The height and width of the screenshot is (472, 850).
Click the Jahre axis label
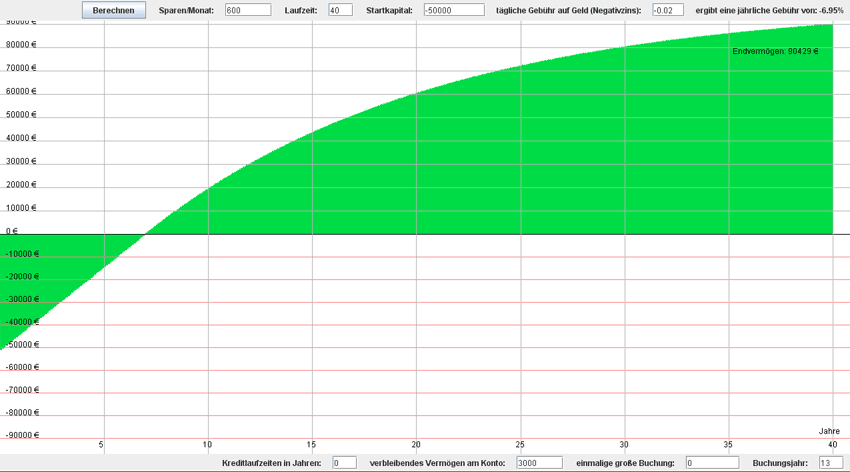pos(829,431)
